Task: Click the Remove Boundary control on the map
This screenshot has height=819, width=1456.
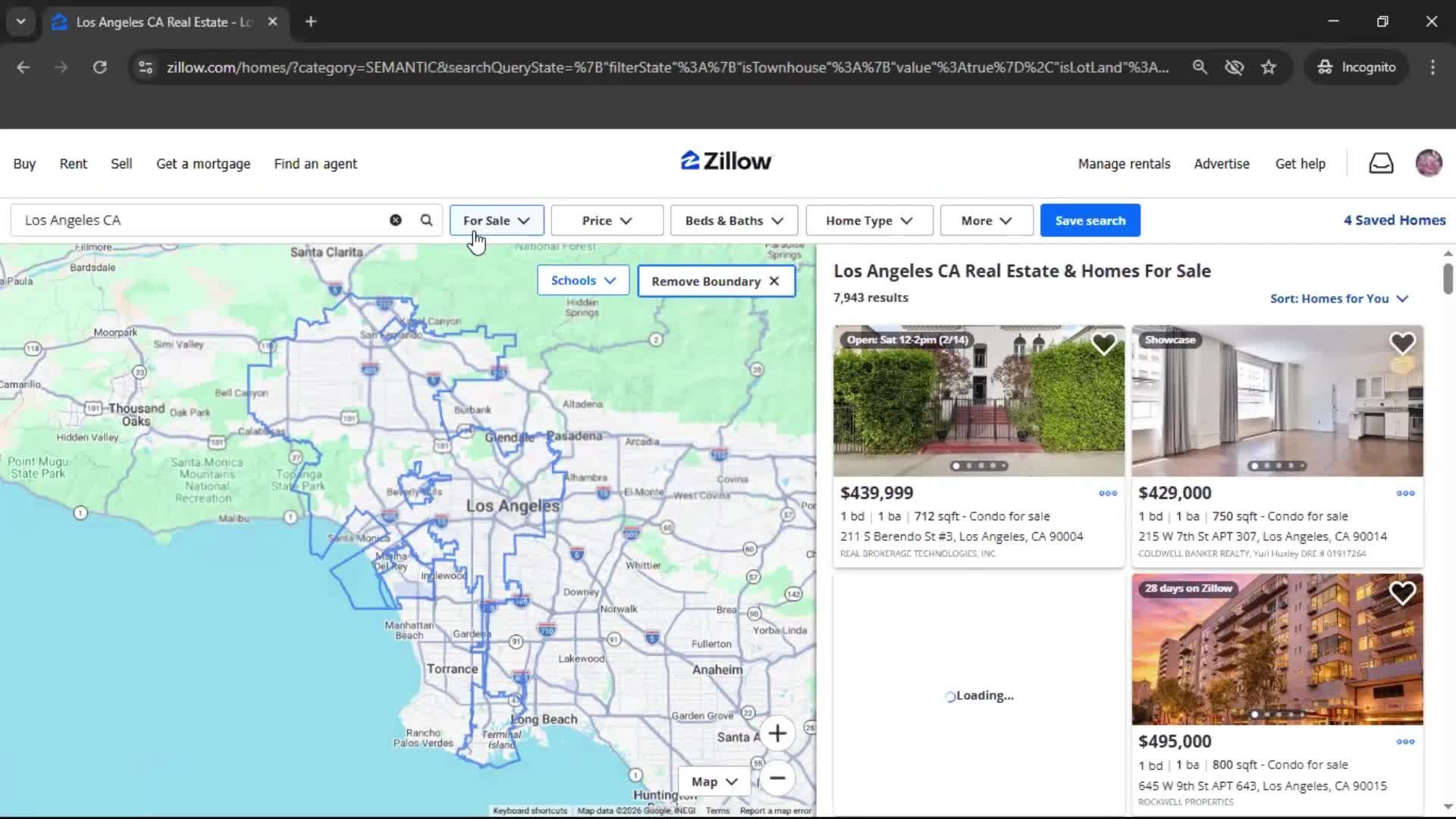Action: 715,281
